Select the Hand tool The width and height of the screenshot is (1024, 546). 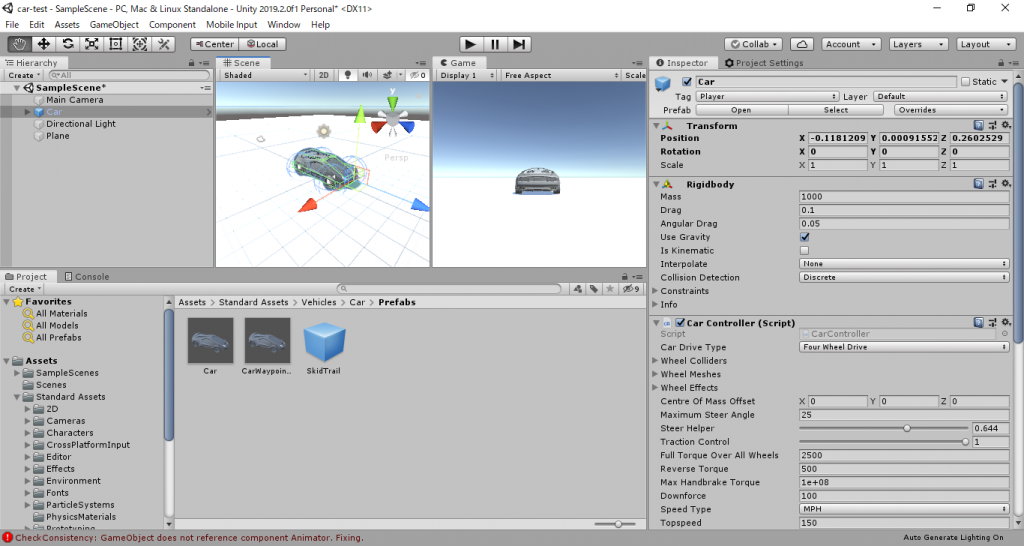point(20,44)
